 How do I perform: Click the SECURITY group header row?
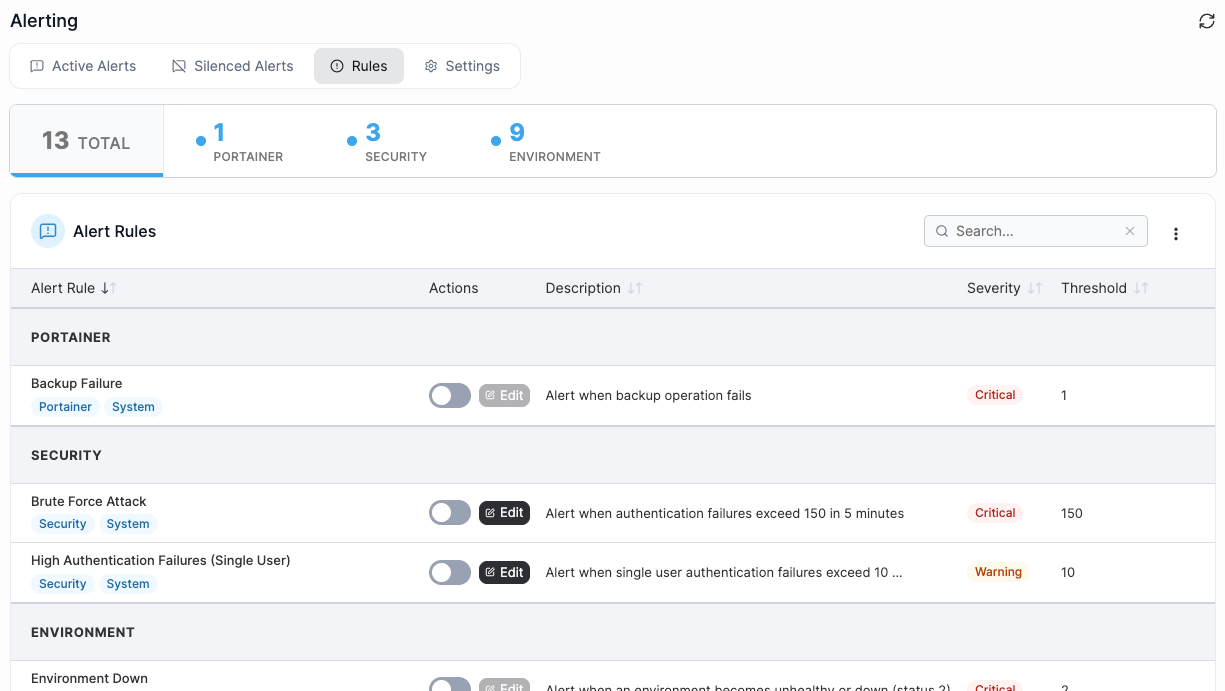click(613, 455)
